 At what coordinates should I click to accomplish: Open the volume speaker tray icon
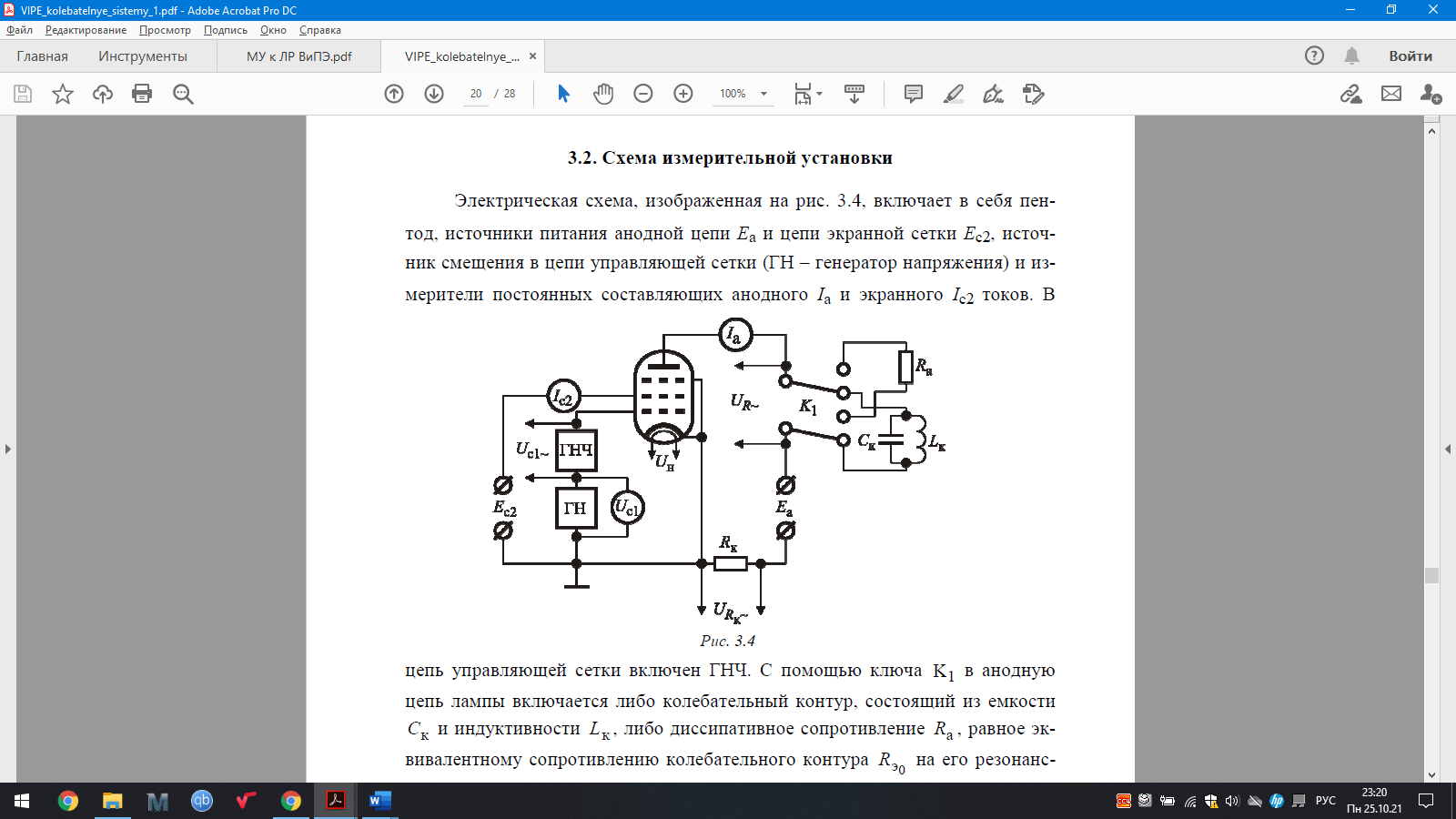1233,801
